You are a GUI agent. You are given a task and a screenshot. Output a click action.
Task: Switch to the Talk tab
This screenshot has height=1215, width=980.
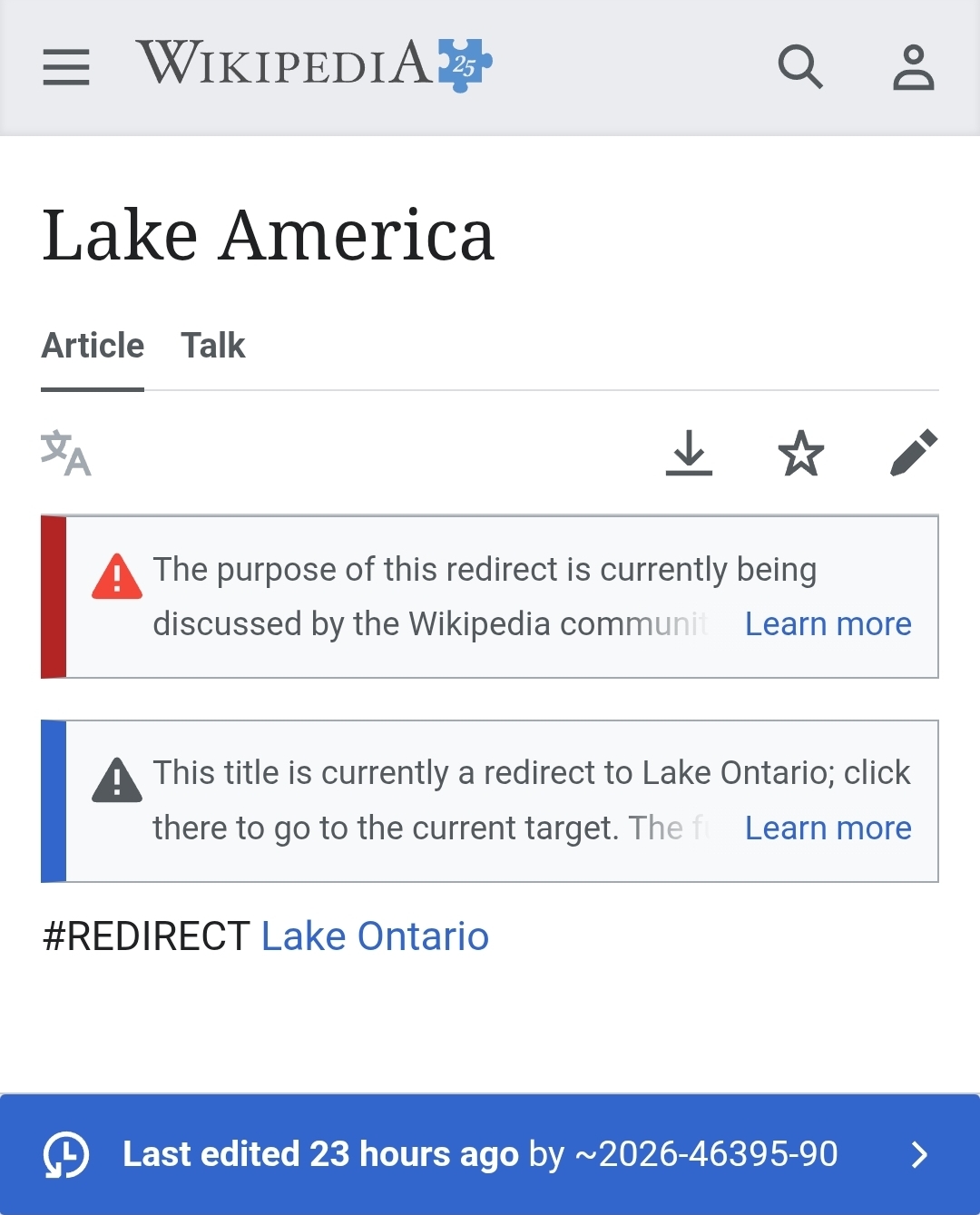click(x=213, y=346)
